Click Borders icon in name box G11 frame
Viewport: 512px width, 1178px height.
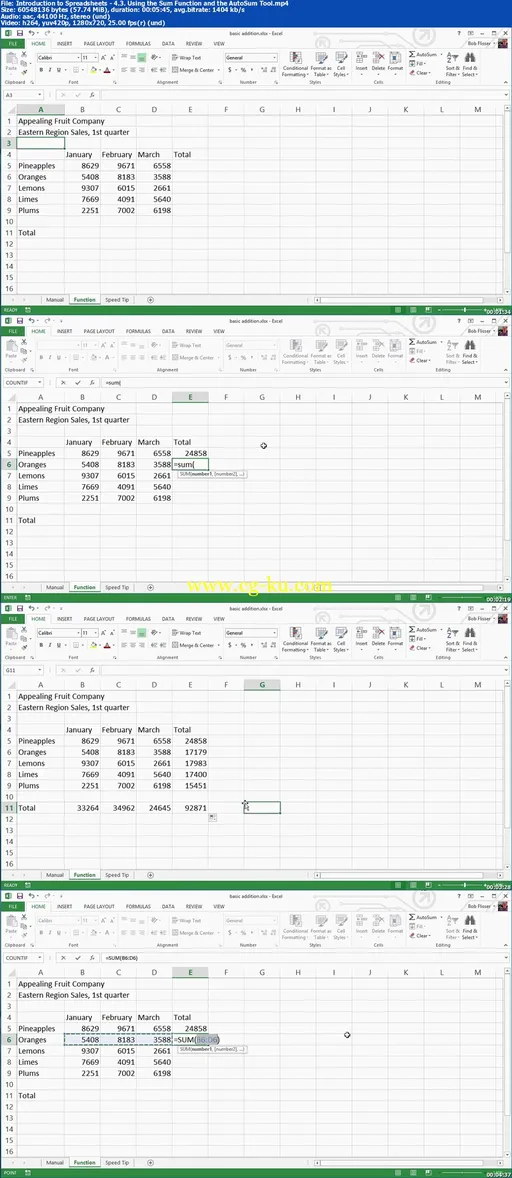pyautogui.click(x=77, y=645)
